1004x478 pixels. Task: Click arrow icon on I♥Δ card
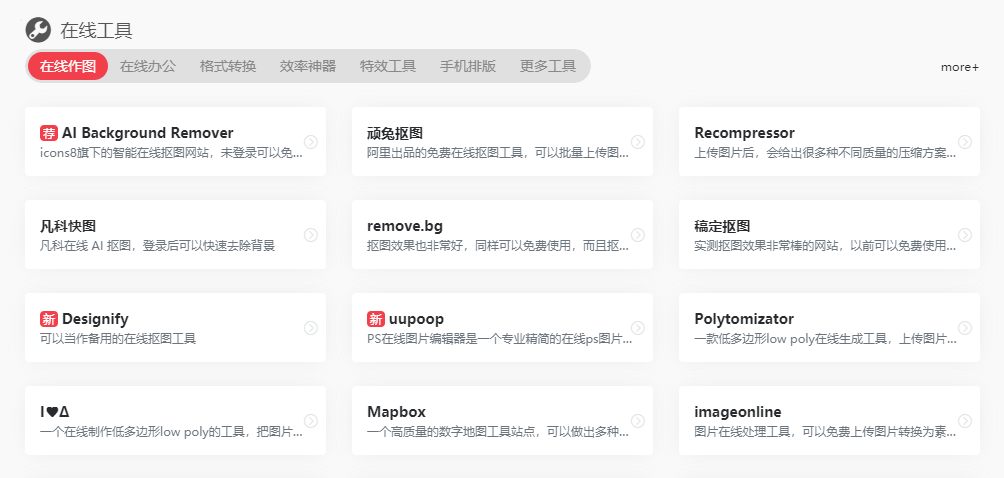pos(311,420)
